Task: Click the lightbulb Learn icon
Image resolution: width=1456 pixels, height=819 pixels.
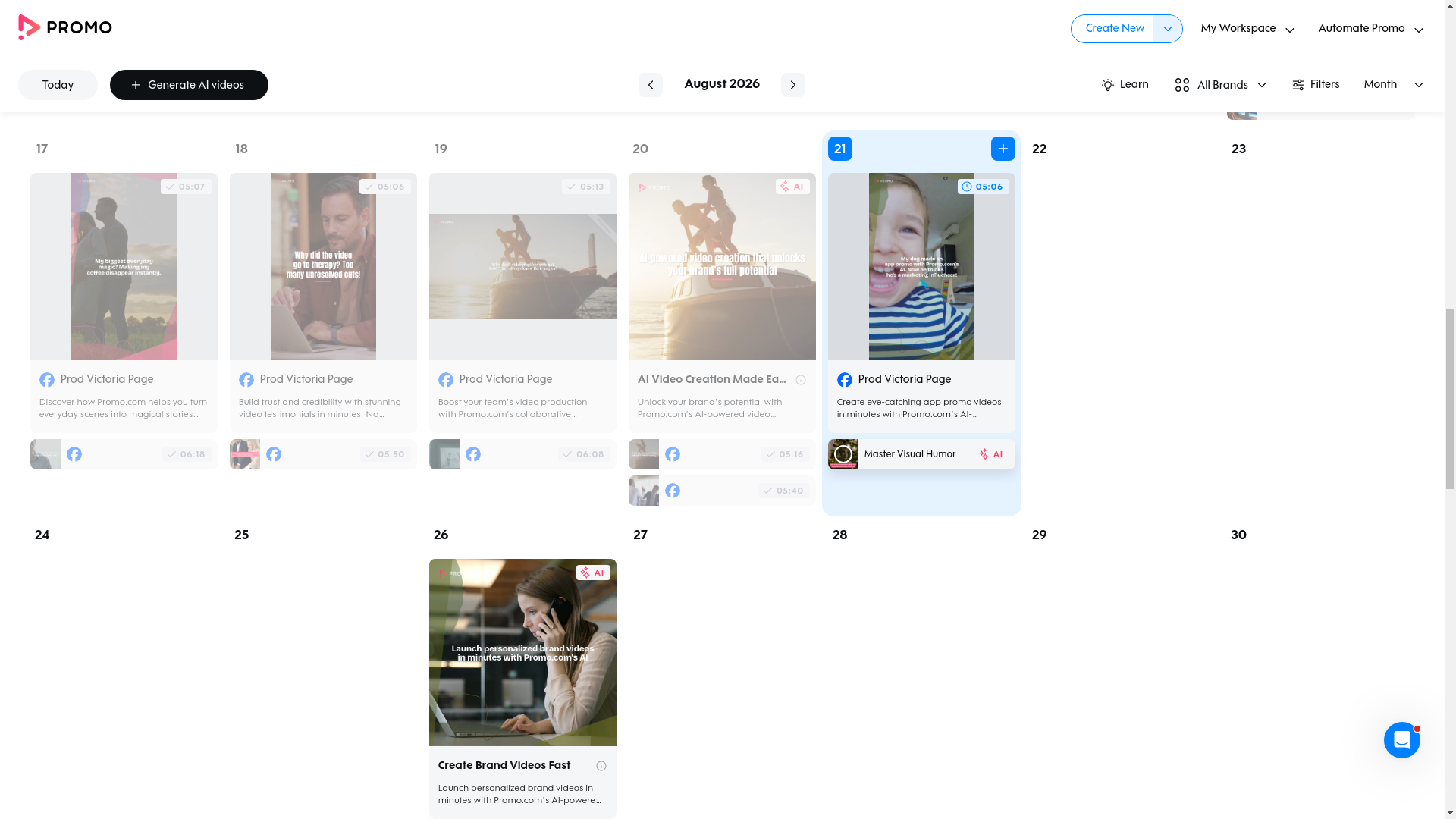Action: [x=1108, y=85]
